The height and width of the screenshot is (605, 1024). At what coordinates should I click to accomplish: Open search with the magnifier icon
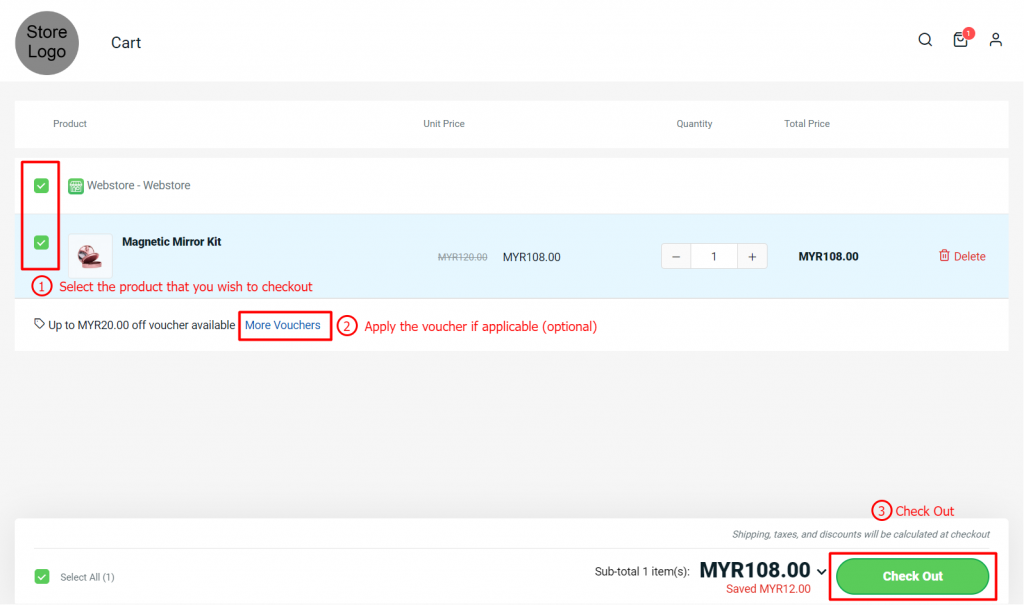tap(925, 40)
